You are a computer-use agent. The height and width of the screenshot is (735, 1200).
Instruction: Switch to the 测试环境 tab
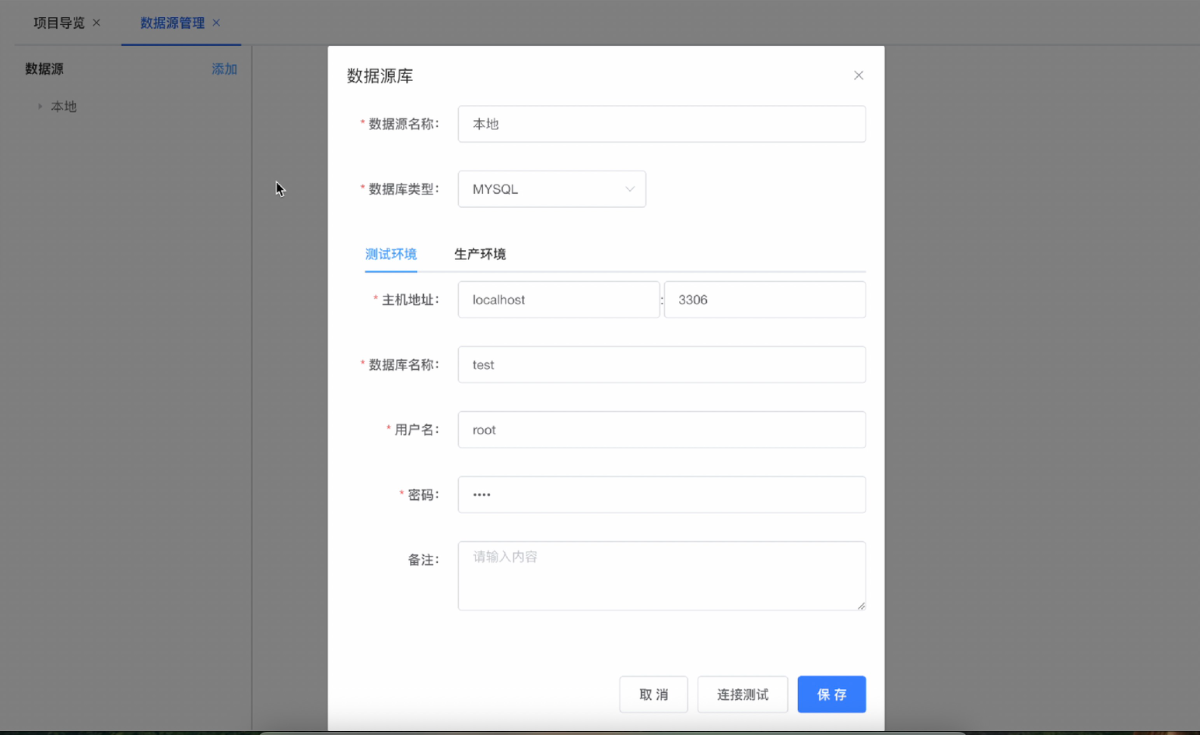click(391, 254)
